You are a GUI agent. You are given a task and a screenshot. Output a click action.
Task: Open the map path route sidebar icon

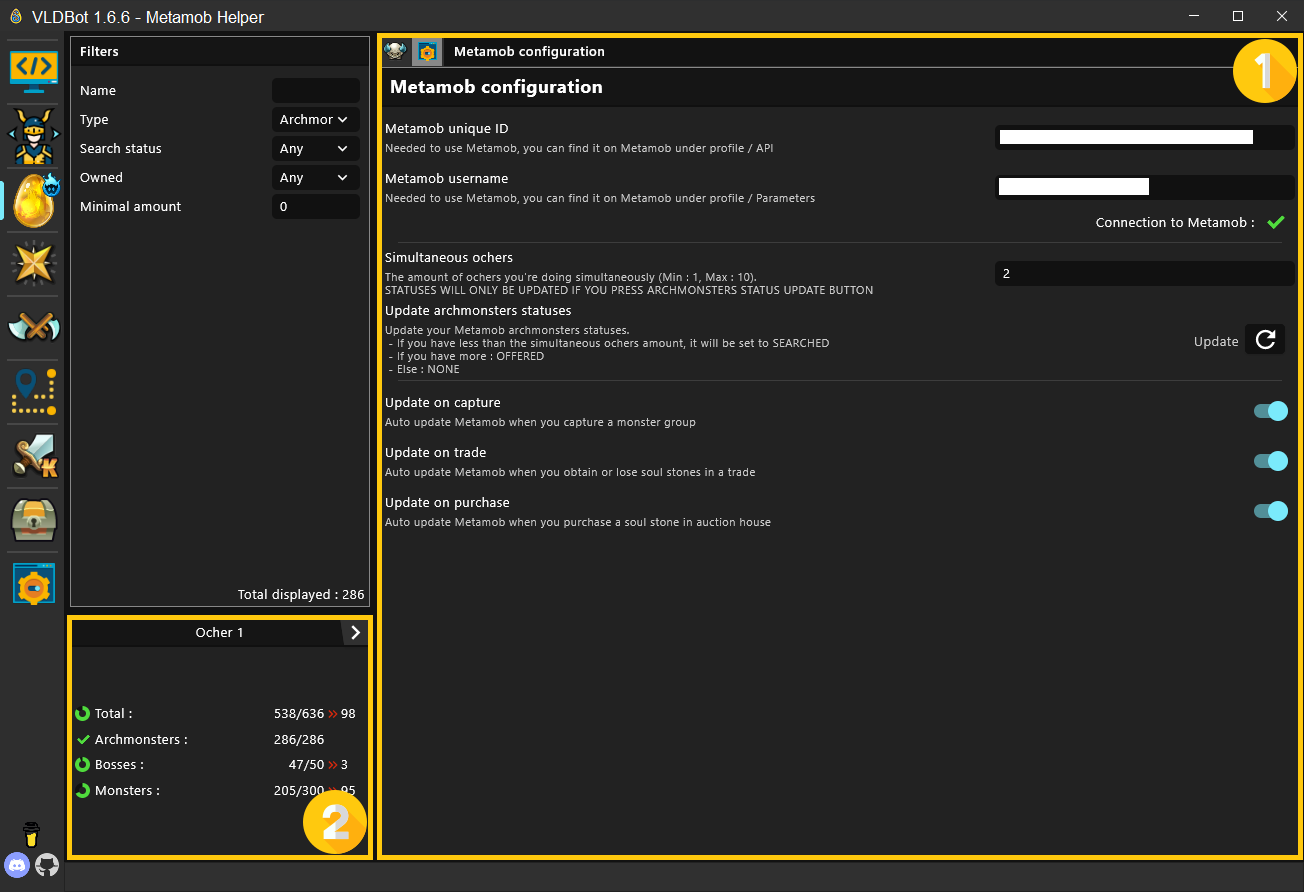coord(34,392)
